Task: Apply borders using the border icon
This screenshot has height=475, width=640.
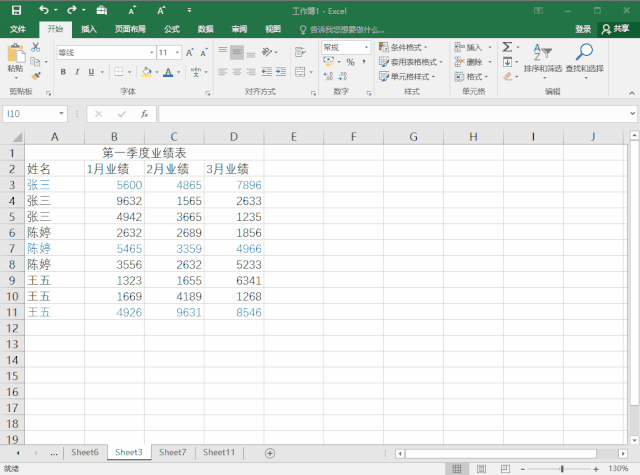Action: tap(118, 72)
